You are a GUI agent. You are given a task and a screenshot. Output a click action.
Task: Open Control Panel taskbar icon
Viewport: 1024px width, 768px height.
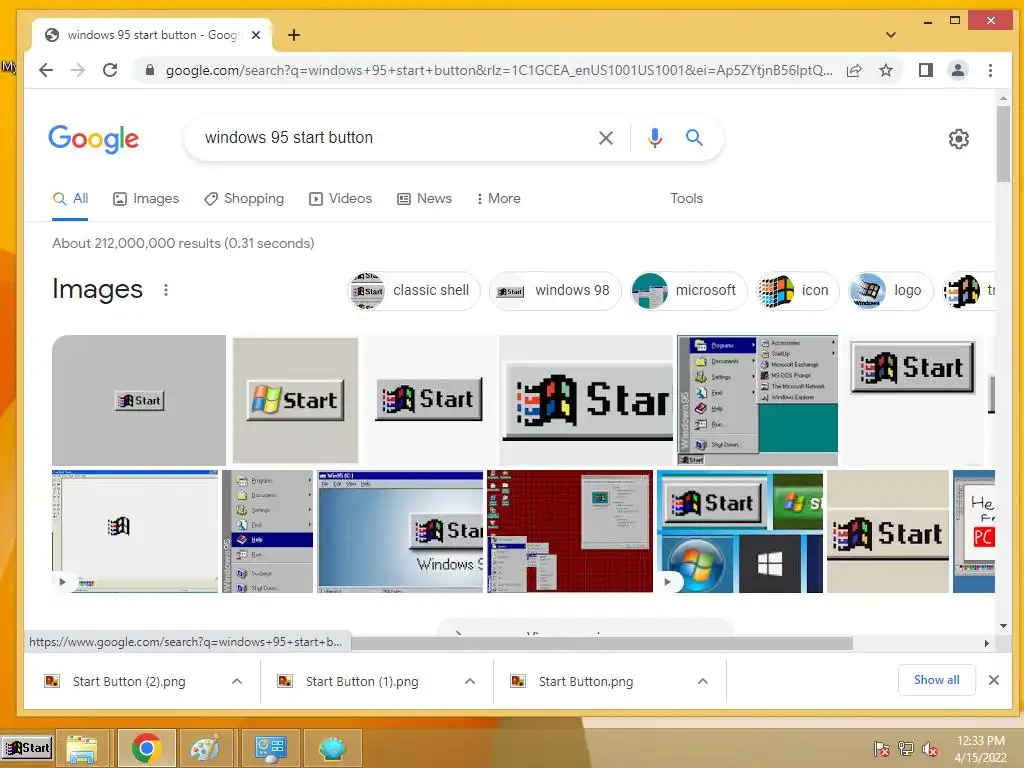point(270,748)
